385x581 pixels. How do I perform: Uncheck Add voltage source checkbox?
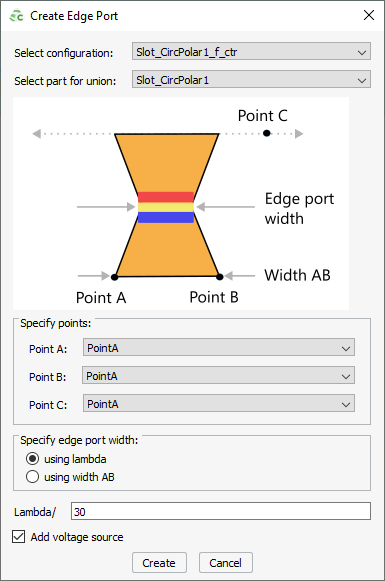19,537
